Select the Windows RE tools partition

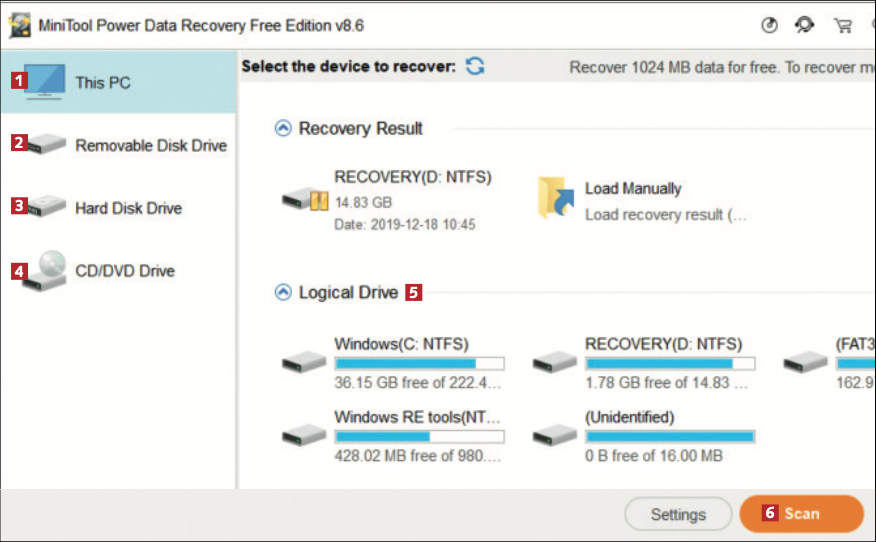417,417
